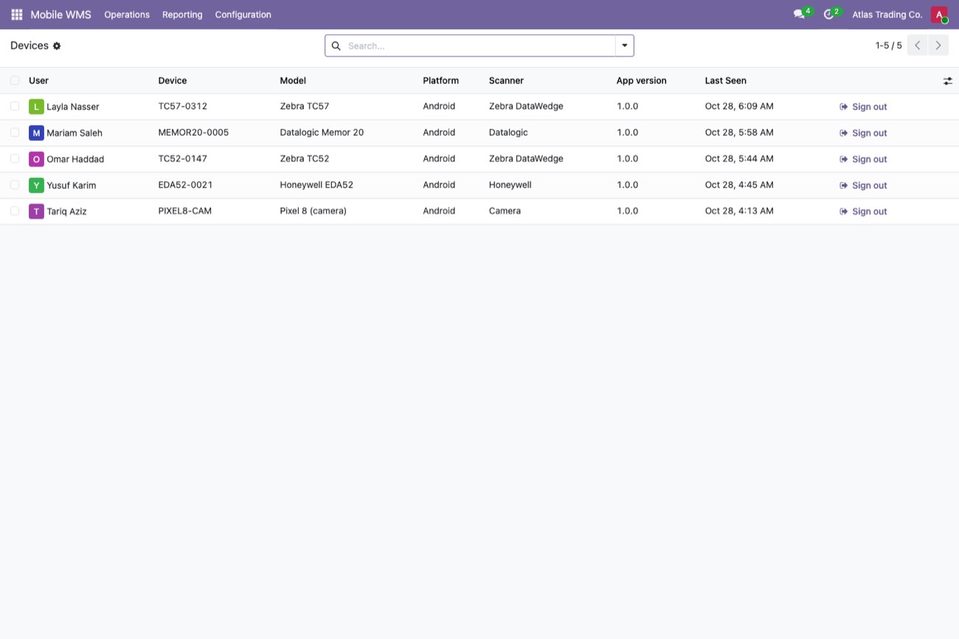Focus the Search input field
The width and height of the screenshot is (959, 639).
point(480,46)
